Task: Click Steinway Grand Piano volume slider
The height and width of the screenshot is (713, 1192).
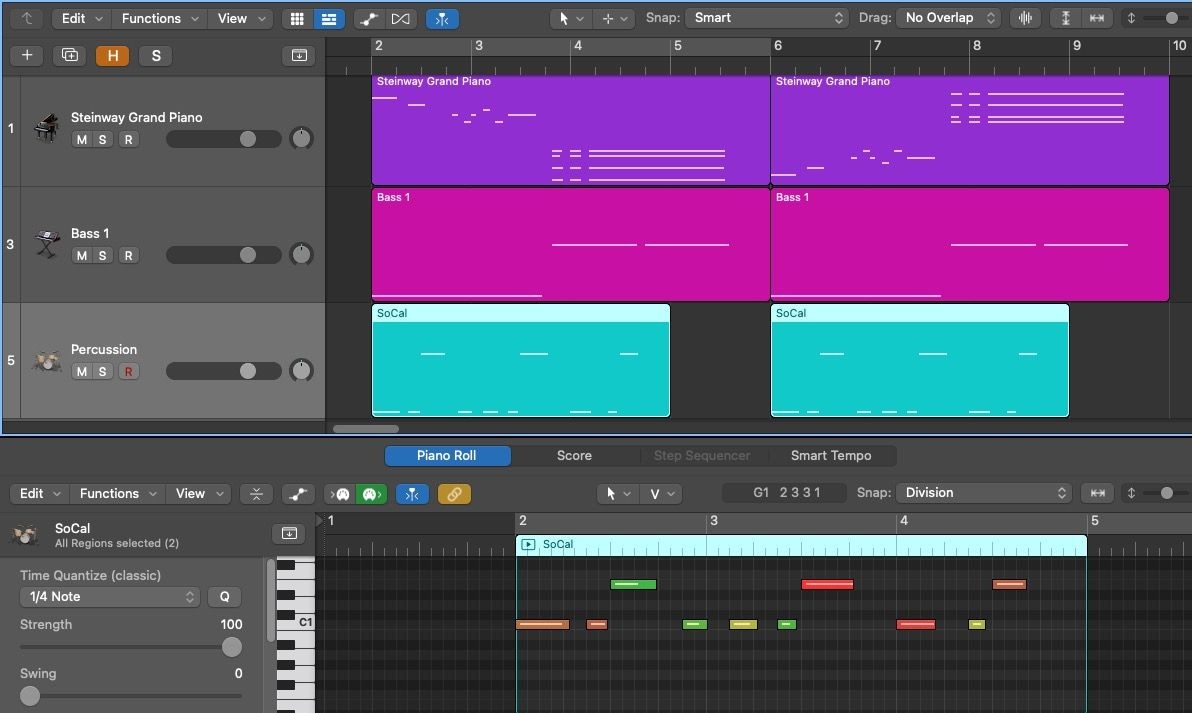Action: tap(224, 139)
